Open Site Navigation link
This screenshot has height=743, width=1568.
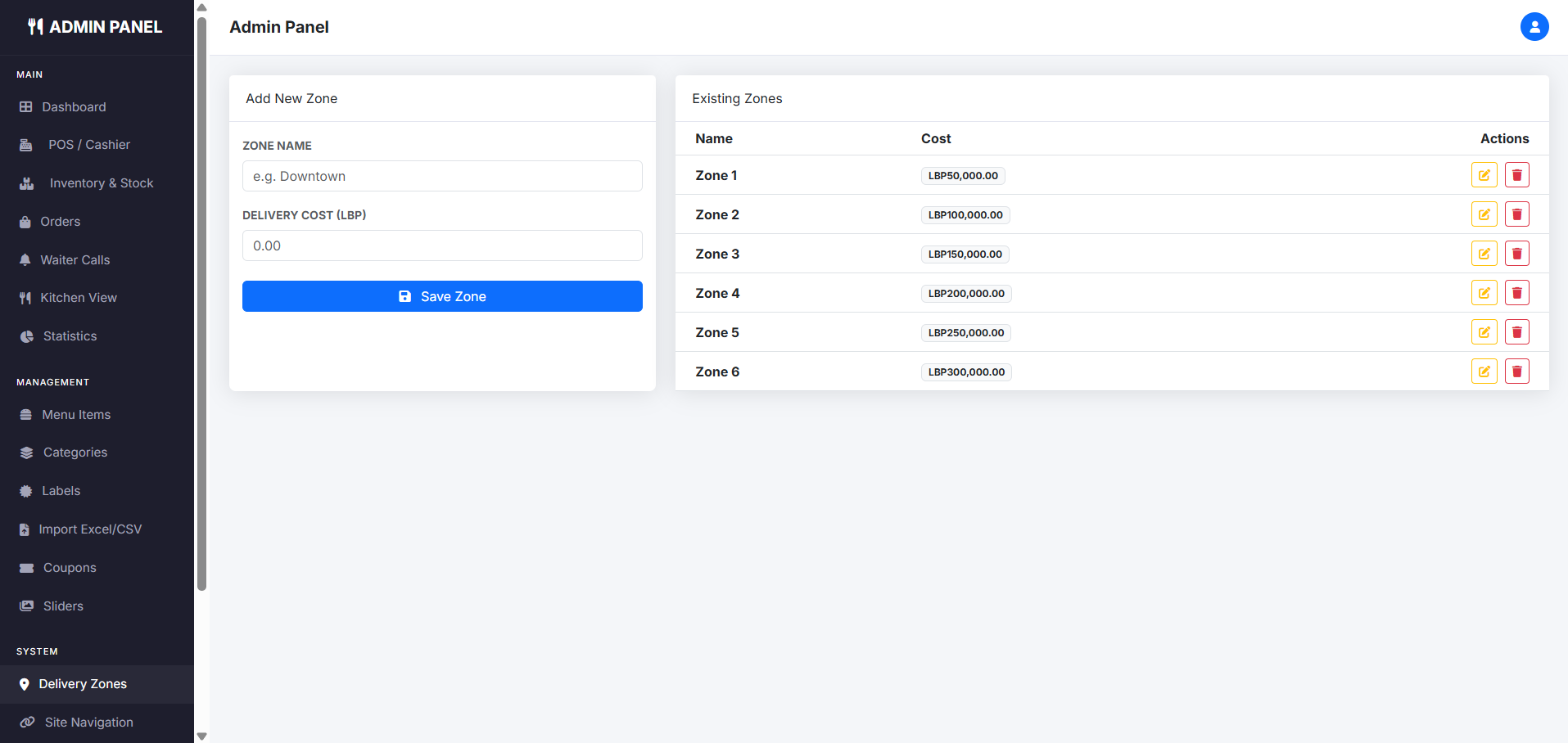(88, 723)
